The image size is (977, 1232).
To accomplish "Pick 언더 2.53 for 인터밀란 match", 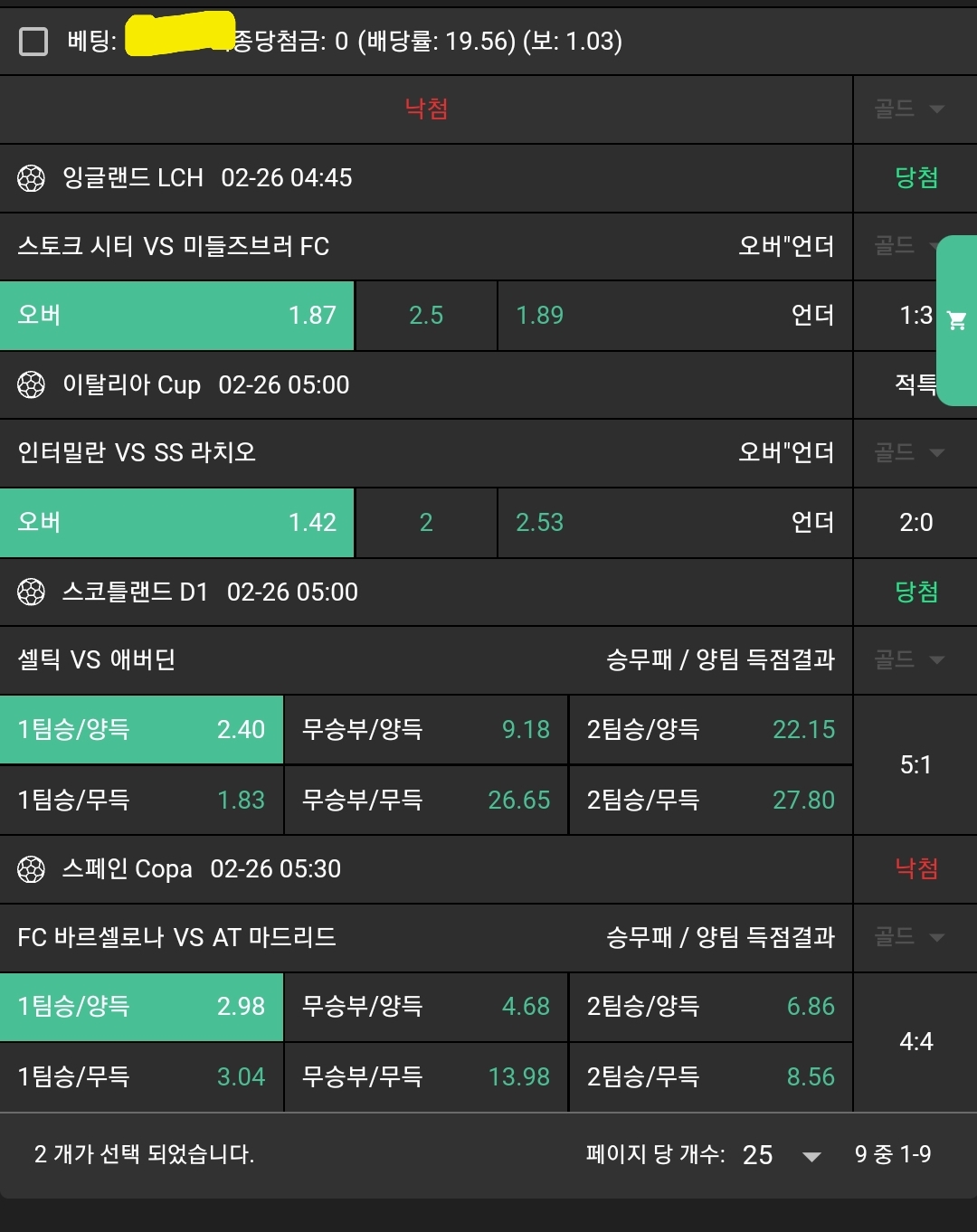I will point(675,523).
